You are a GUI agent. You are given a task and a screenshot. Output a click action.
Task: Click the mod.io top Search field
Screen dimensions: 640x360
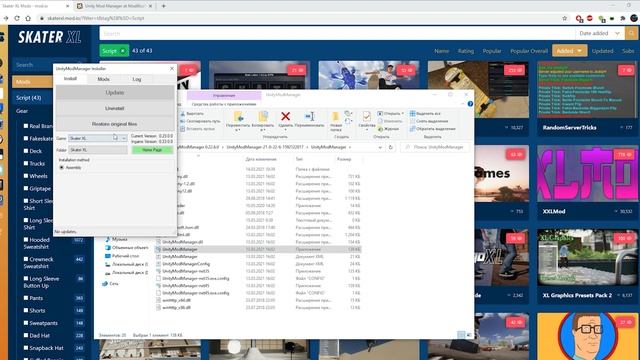click(337, 33)
